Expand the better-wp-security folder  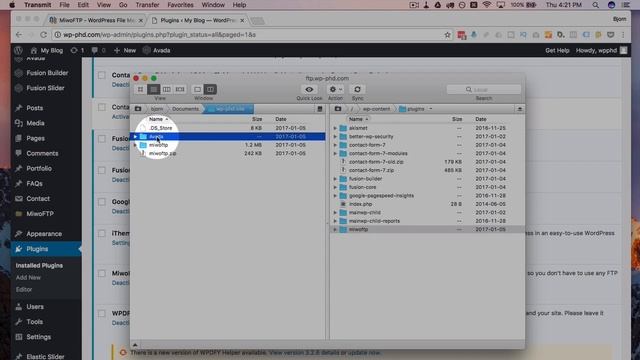335,137
